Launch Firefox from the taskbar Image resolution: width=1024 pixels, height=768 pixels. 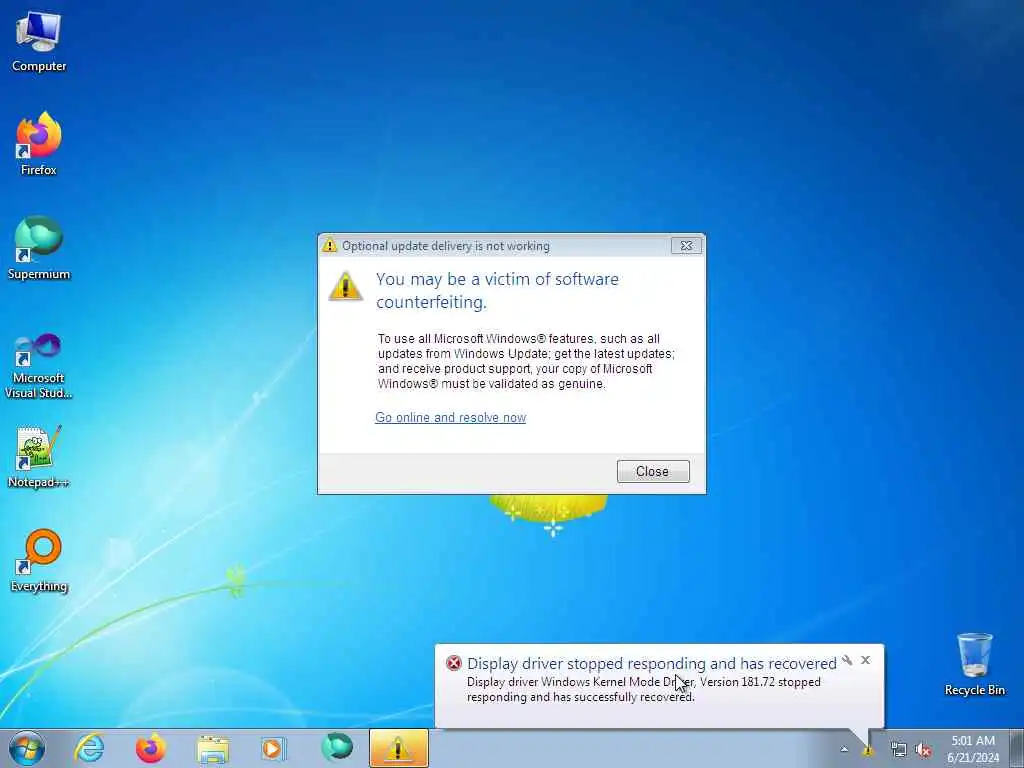tap(150, 748)
